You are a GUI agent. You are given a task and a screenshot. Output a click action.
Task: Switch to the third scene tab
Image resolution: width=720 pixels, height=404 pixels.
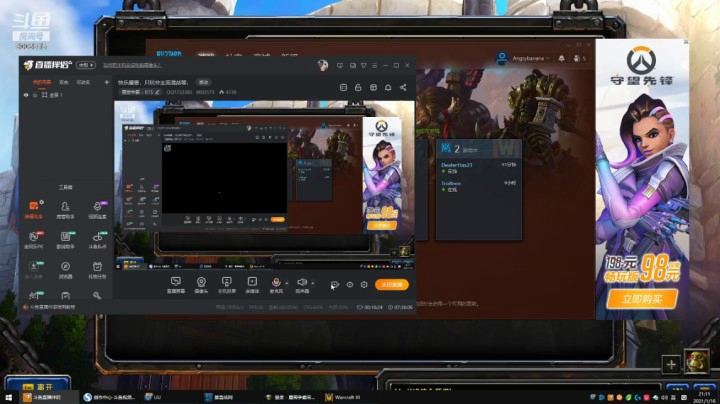83,82
